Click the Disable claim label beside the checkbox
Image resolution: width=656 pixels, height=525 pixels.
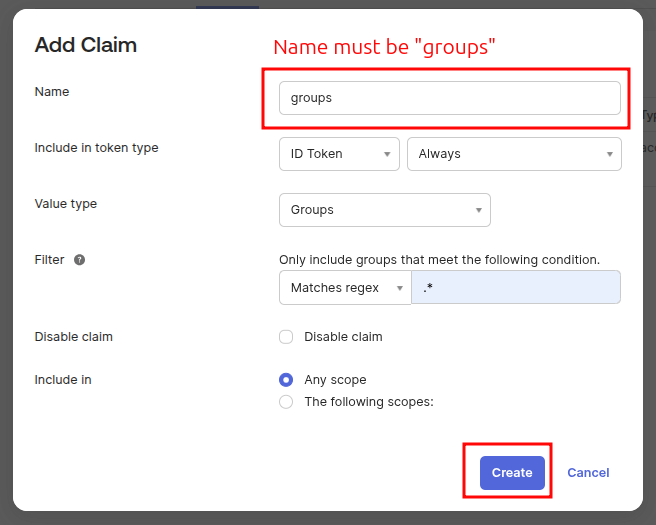pos(343,337)
